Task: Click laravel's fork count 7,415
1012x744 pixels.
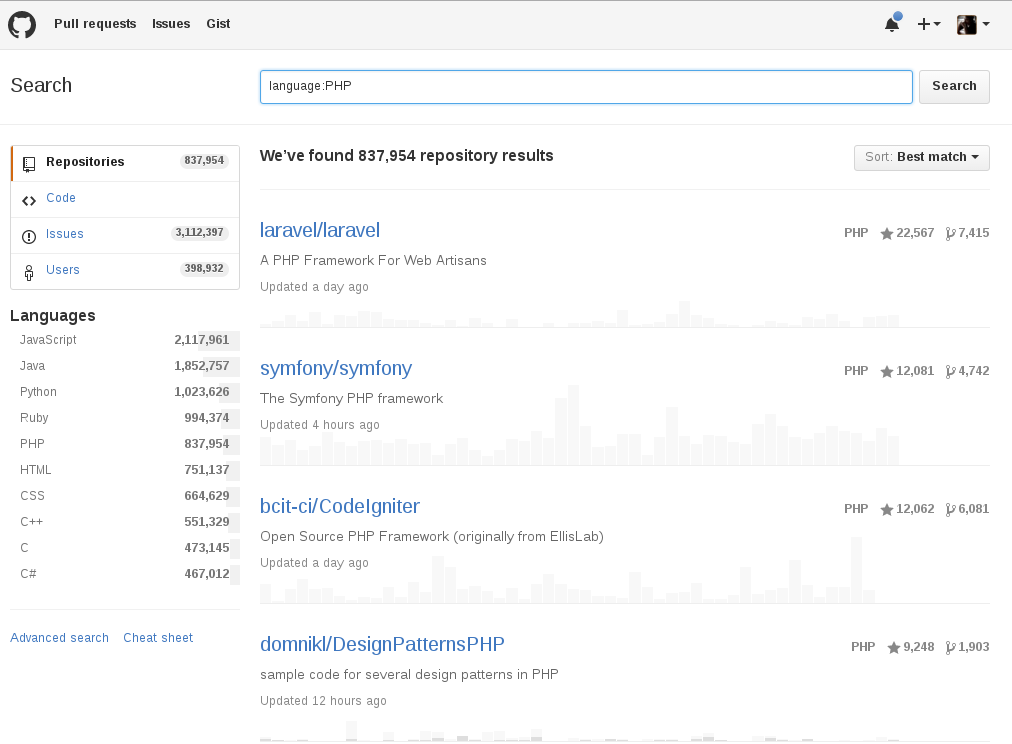Action: pos(967,233)
